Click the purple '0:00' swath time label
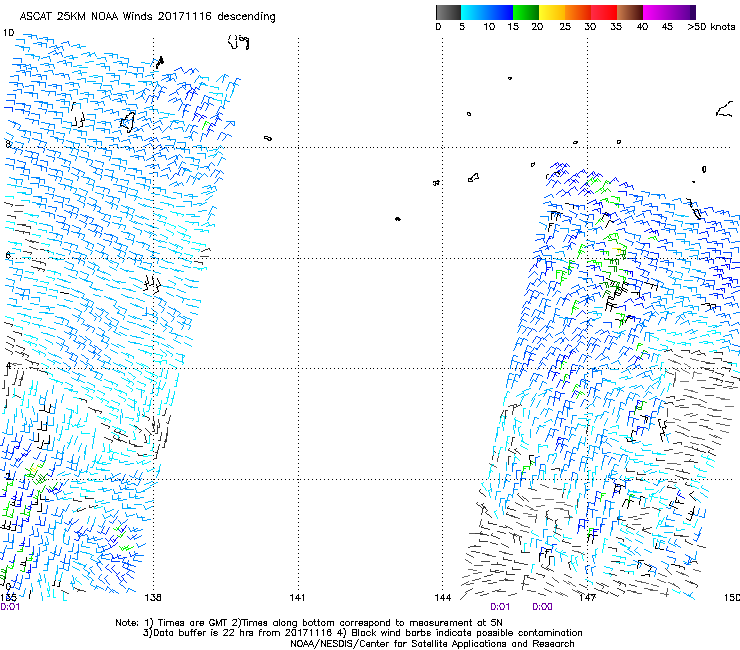 tap(542, 607)
